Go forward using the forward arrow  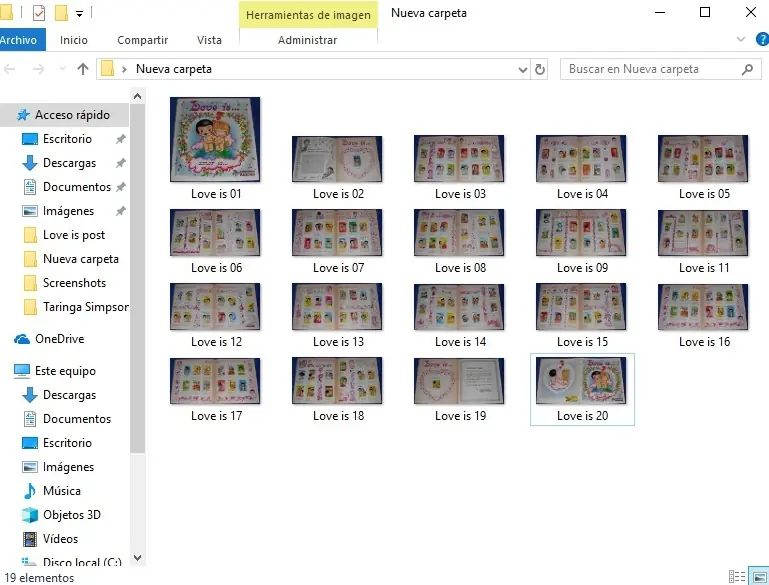[38, 69]
